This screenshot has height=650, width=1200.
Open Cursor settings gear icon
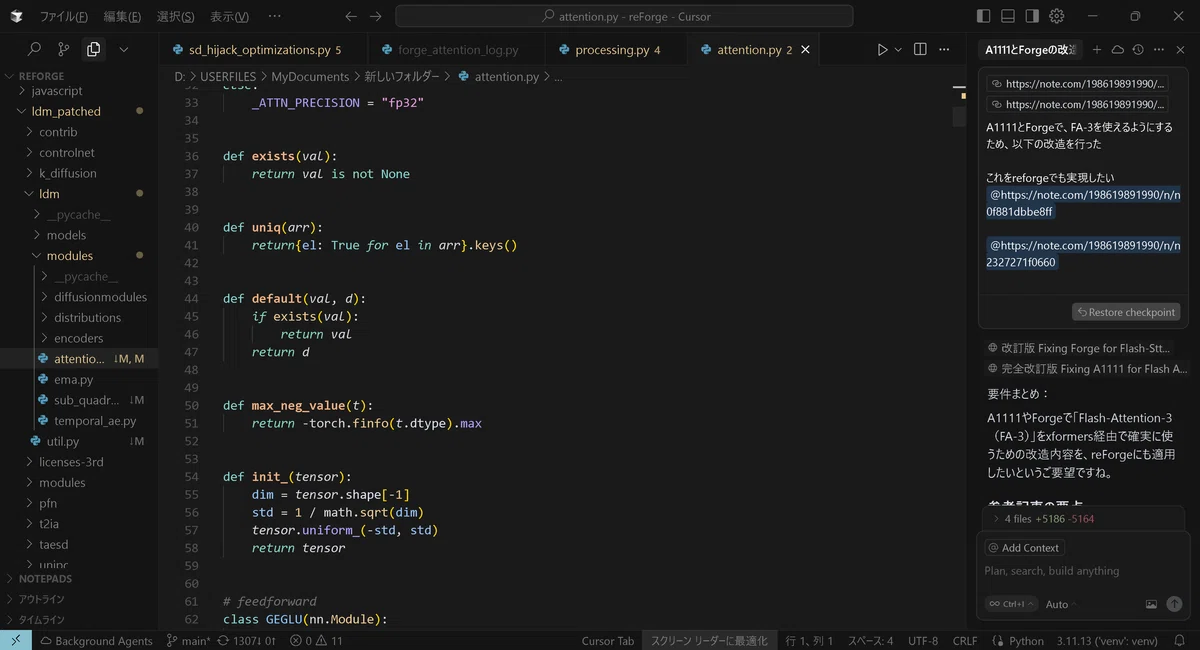(x=1057, y=16)
